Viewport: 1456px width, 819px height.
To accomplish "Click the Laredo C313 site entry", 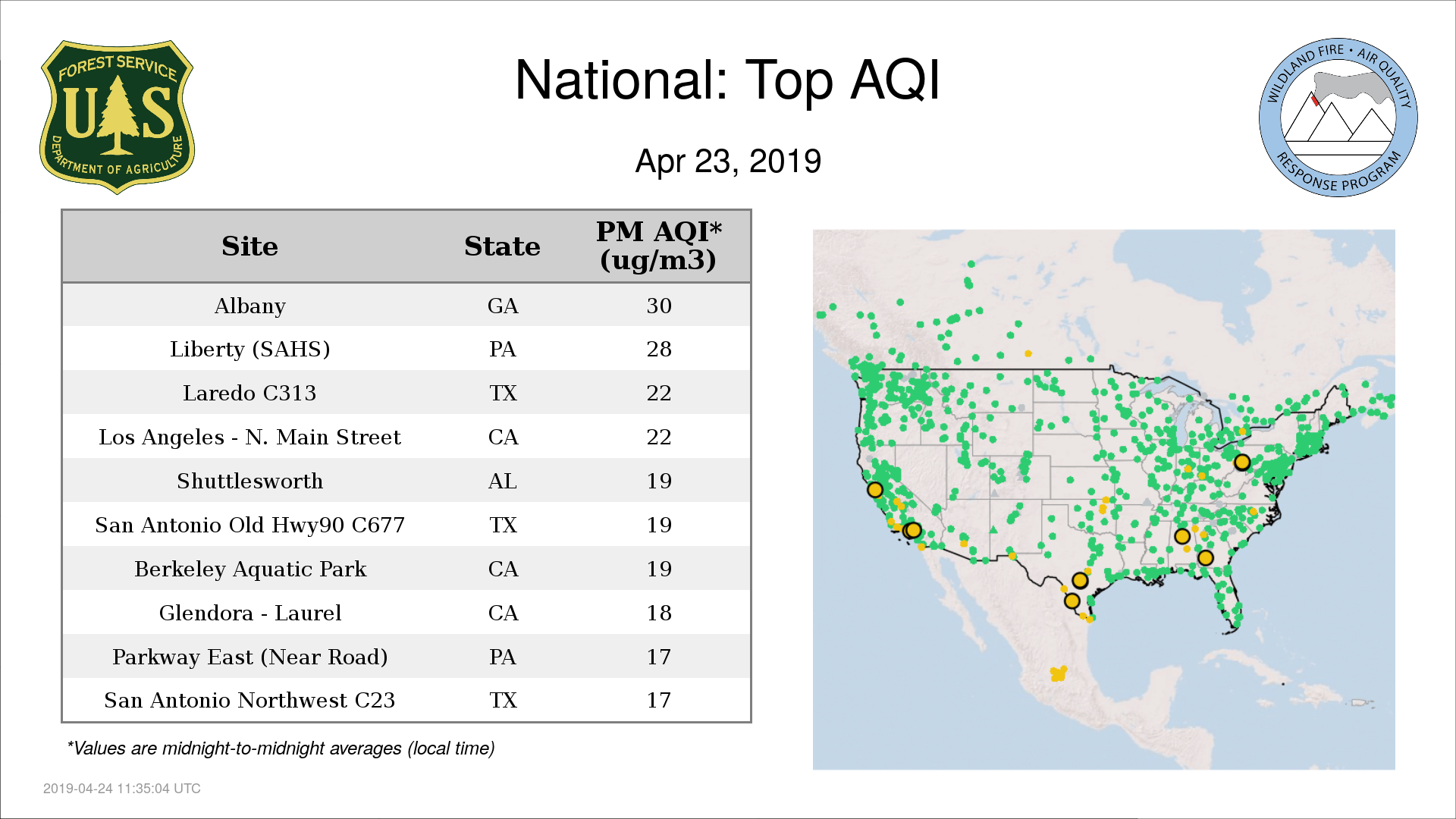I will 249,393.
